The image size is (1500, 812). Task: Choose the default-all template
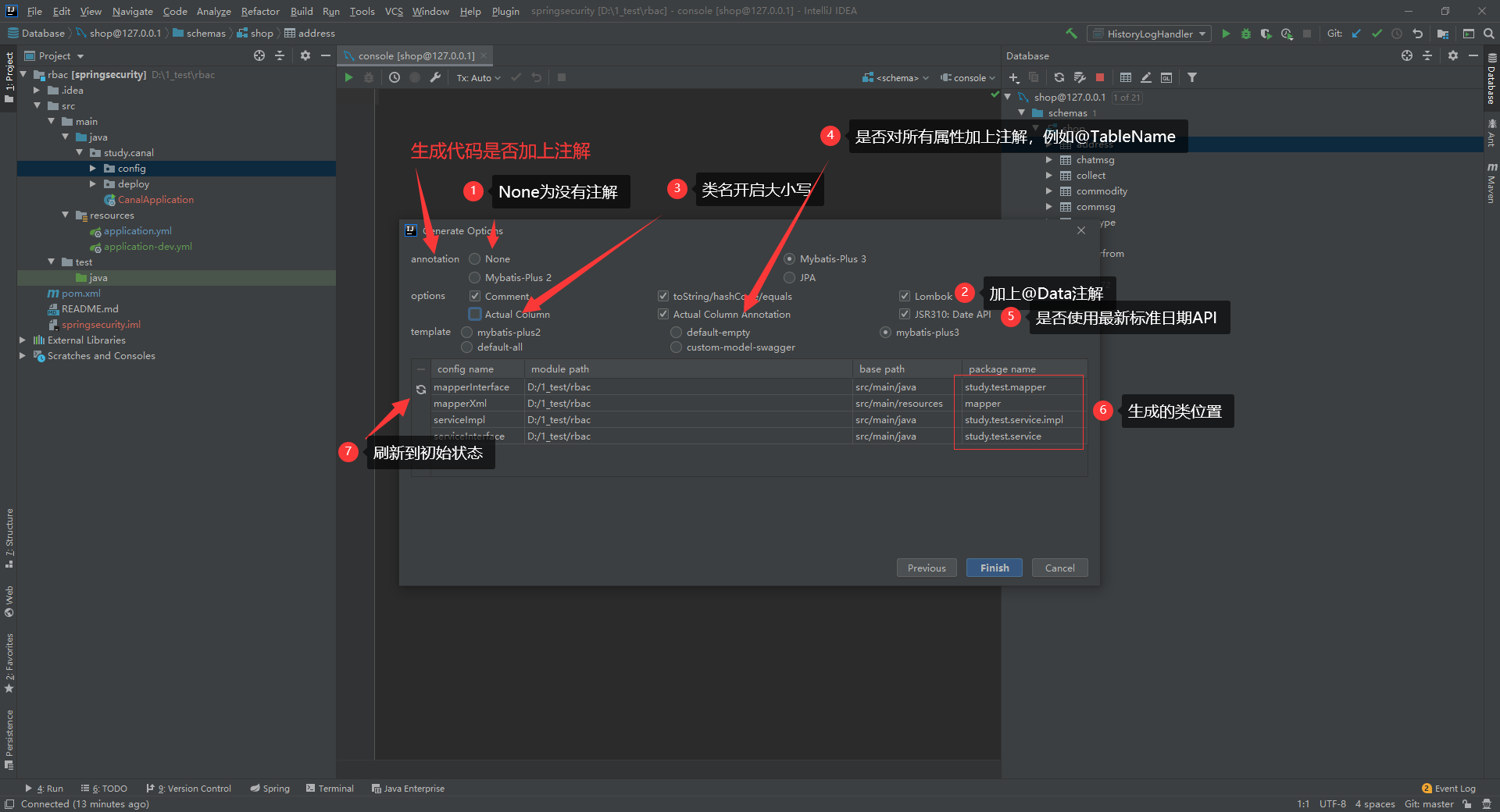(x=467, y=347)
